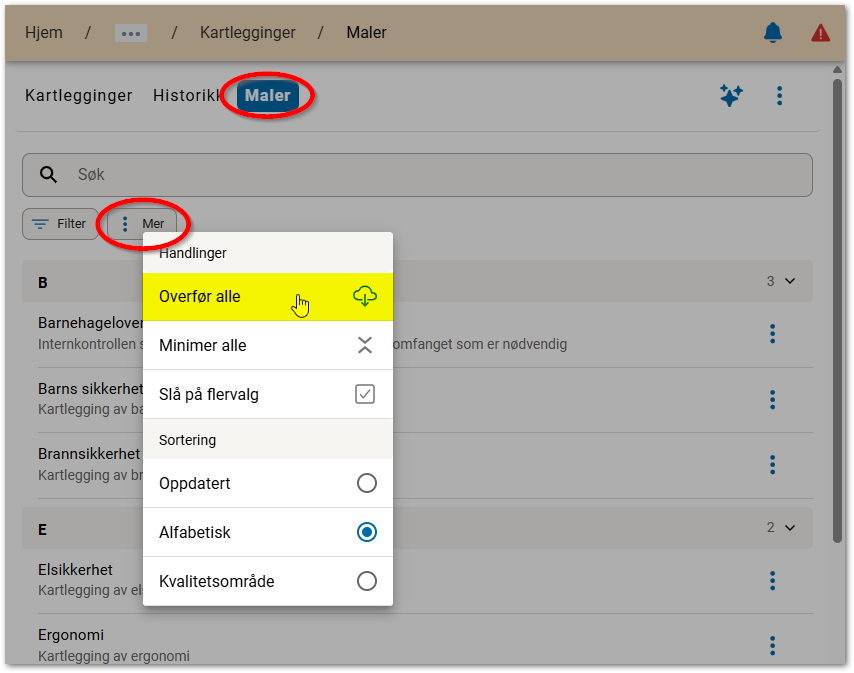The height and width of the screenshot is (673, 854).
Task: Open the red warning triangle alert
Action: [x=820, y=32]
